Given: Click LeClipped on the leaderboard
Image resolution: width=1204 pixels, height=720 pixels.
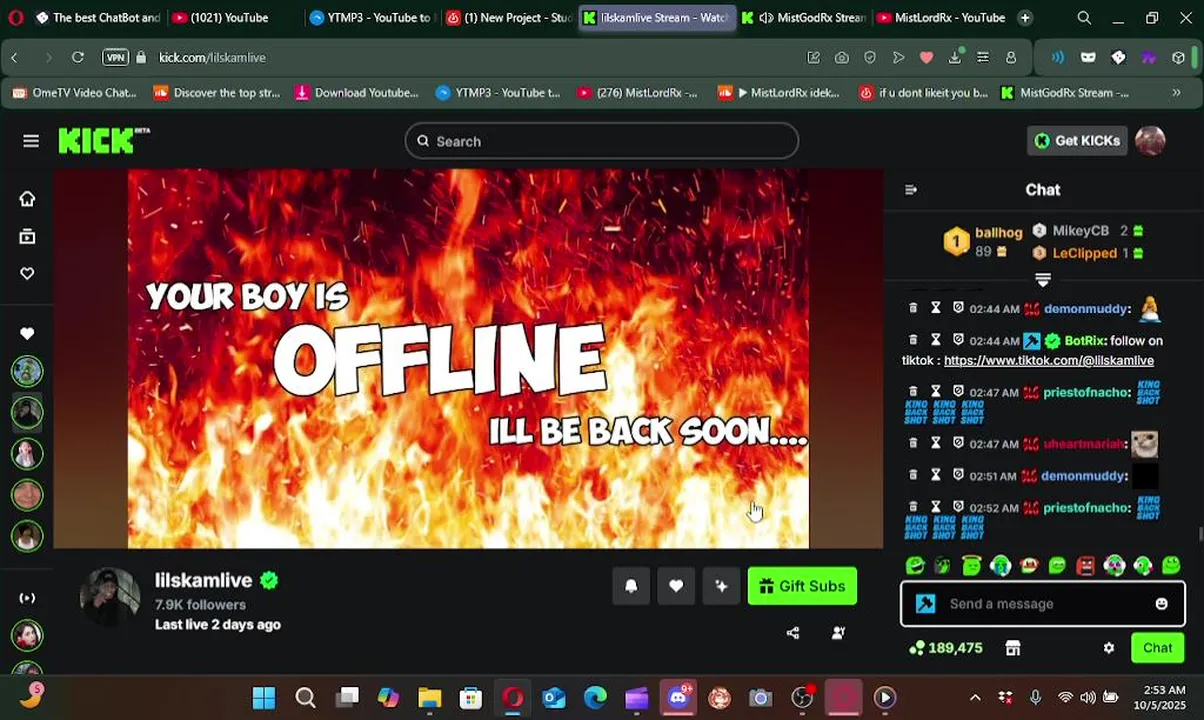Looking at the screenshot, I should [1085, 253].
